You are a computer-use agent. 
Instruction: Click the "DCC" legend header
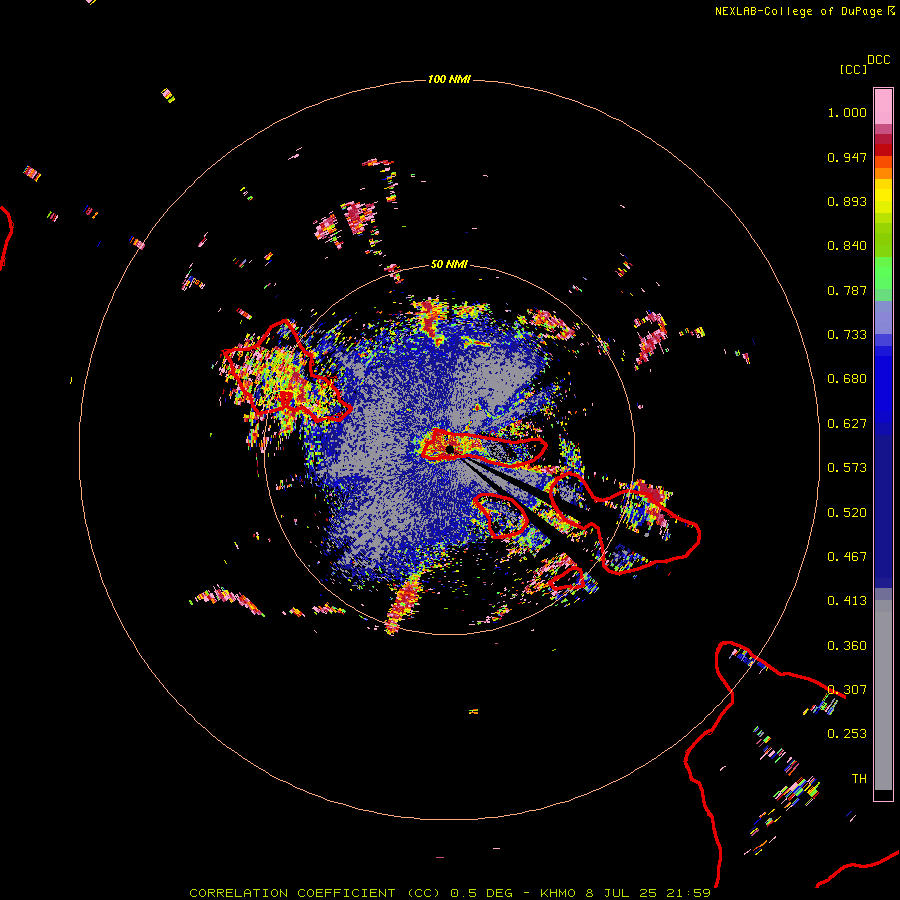[x=879, y=60]
